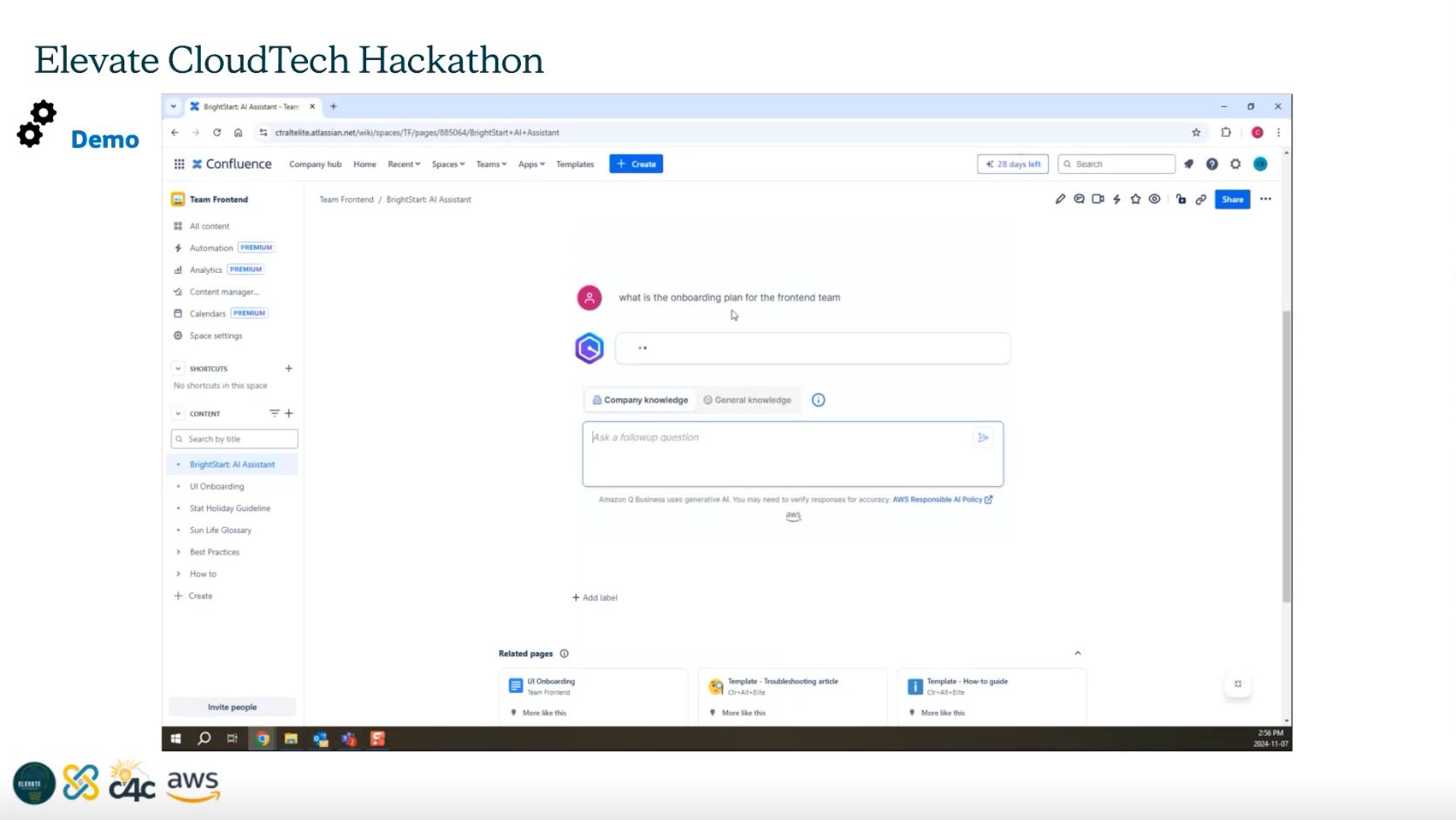Open Windows taskbar search
1456x820 pixels.
pos(204,738)
